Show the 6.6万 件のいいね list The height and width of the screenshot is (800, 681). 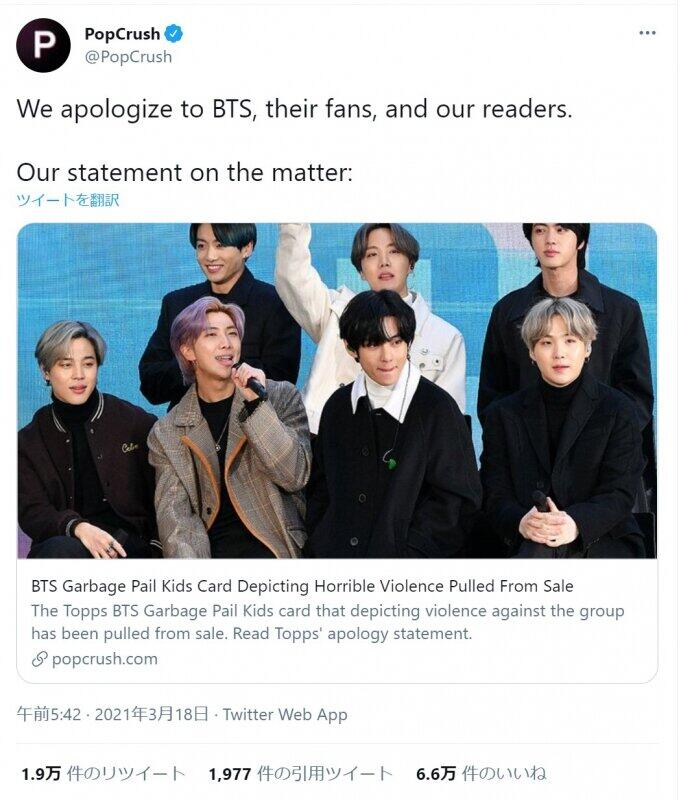pyautogui.click(x=481, y=773)
